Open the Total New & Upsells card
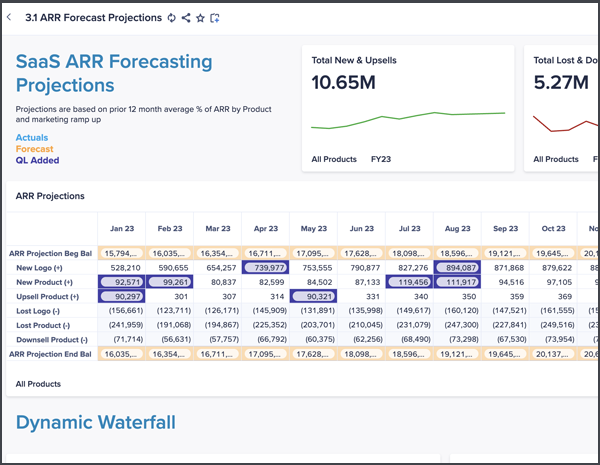The width and height of the screenshot is (600, 465). pos(408,108)
